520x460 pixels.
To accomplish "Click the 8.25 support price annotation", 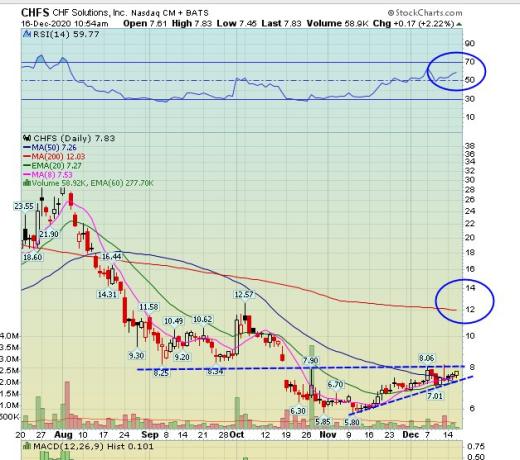I will pyautogui.click(x=161, y=373).
